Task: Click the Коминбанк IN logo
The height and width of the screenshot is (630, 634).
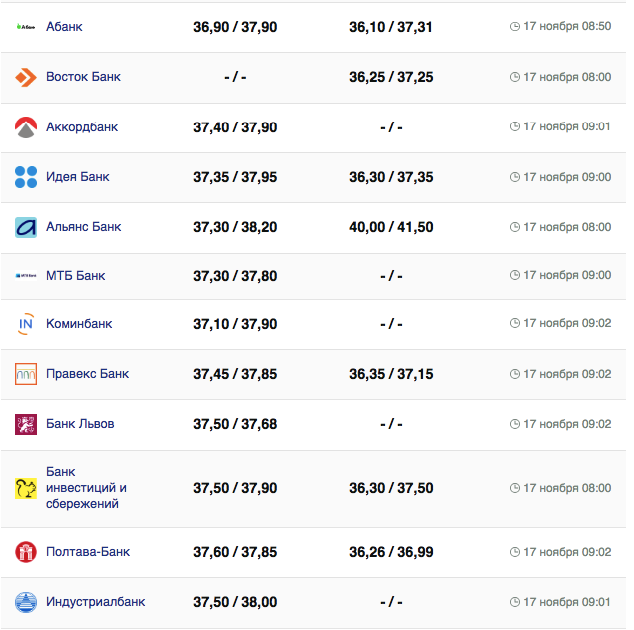Action: click(26, 324)
